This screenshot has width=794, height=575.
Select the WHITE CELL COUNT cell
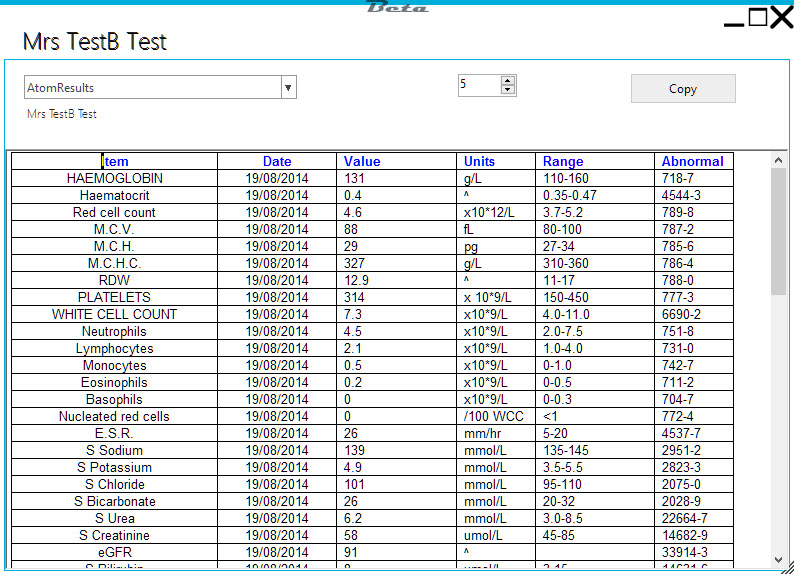(x=114, y=314)
